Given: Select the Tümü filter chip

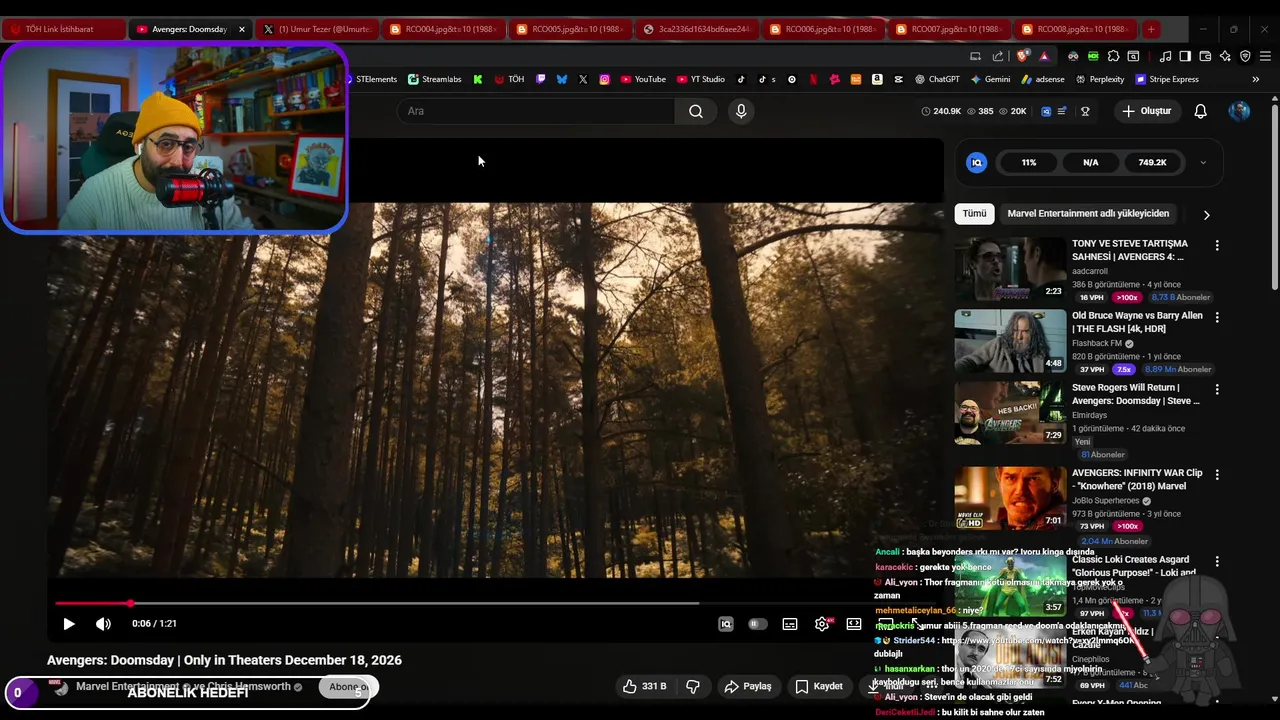Looking at the screenshot, I should 975,213.
